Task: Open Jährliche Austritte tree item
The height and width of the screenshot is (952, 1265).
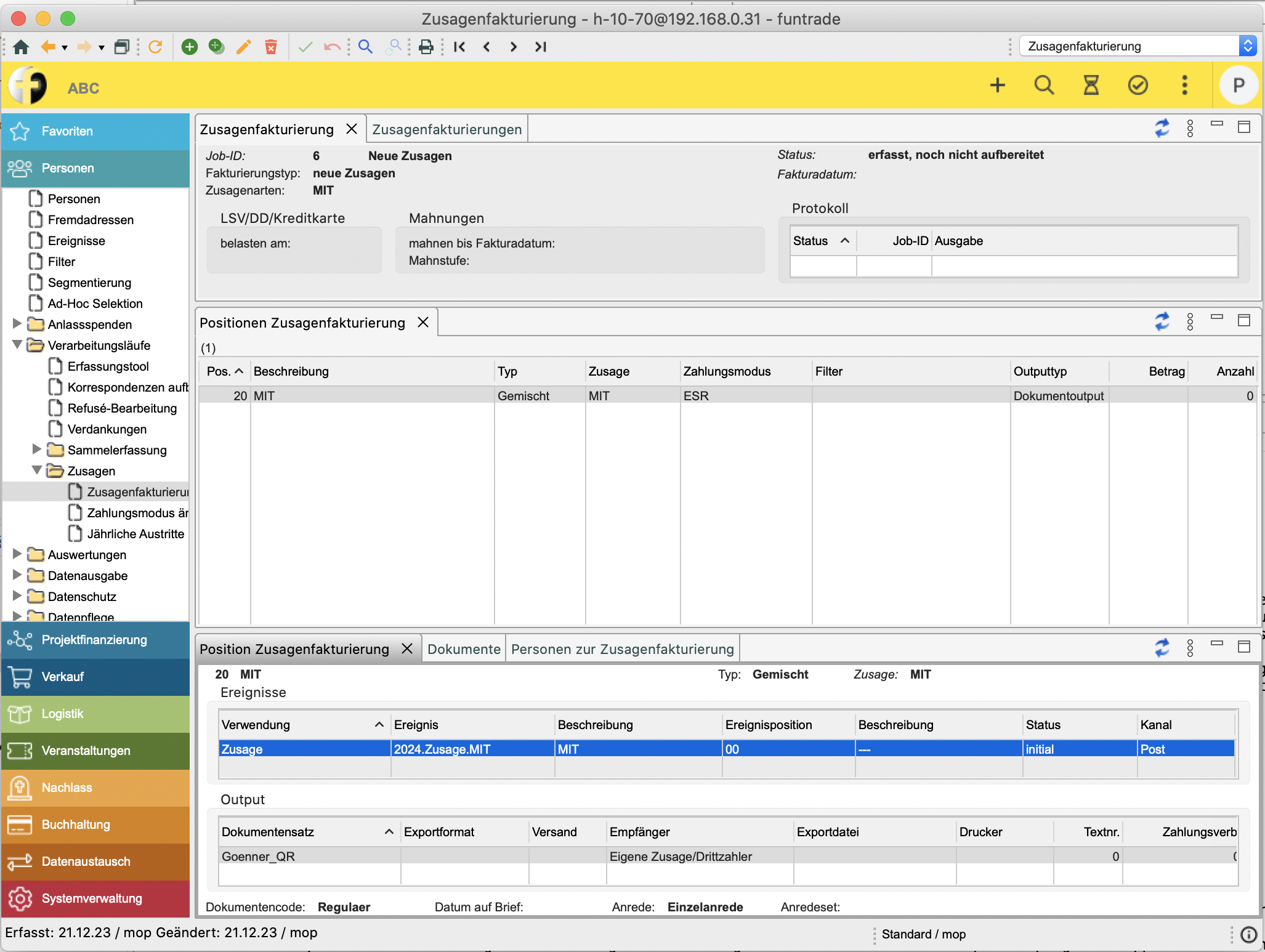Action: (x=135, y=534)
